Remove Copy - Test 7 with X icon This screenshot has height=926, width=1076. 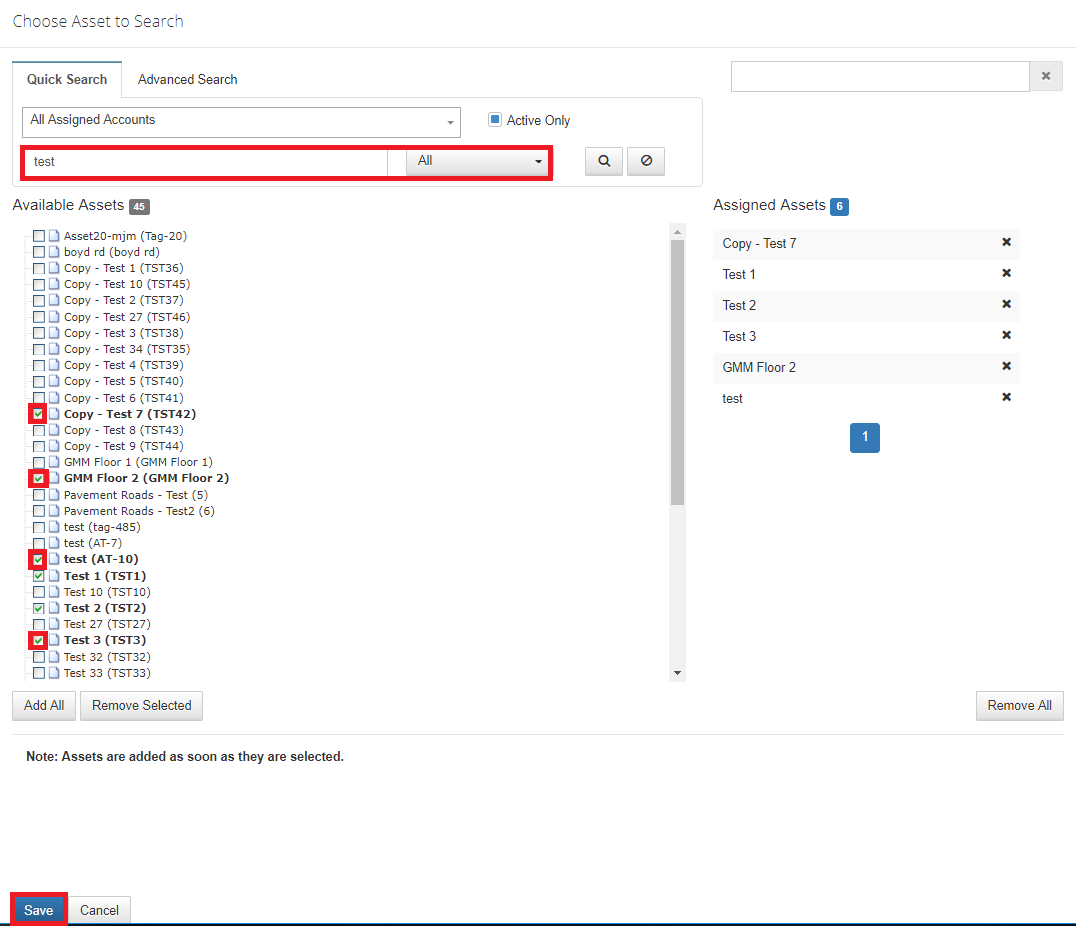tap(1006, 243)
